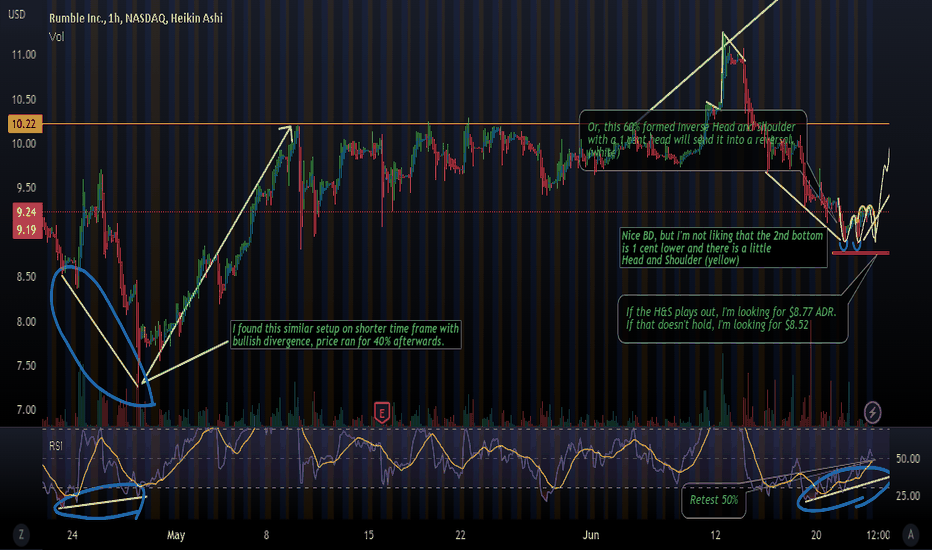Select the 'If the H&S plays out' callout
Viewport: 932px width, 550px height.
(x=732, y=319)
